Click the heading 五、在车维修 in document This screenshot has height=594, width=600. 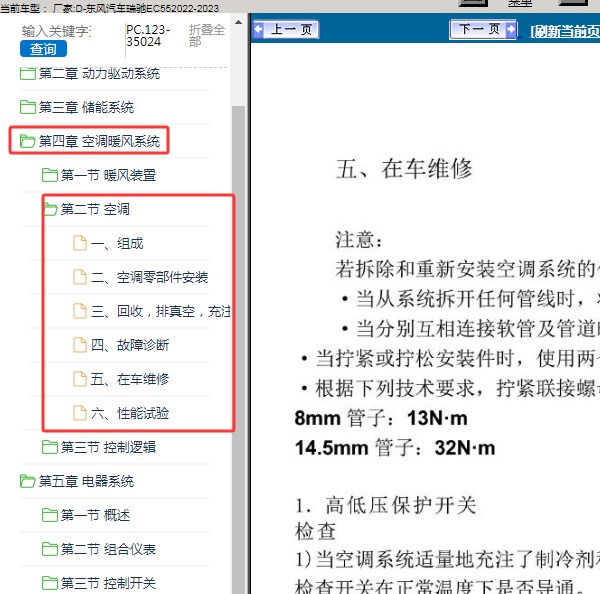(x=404, y=169)
